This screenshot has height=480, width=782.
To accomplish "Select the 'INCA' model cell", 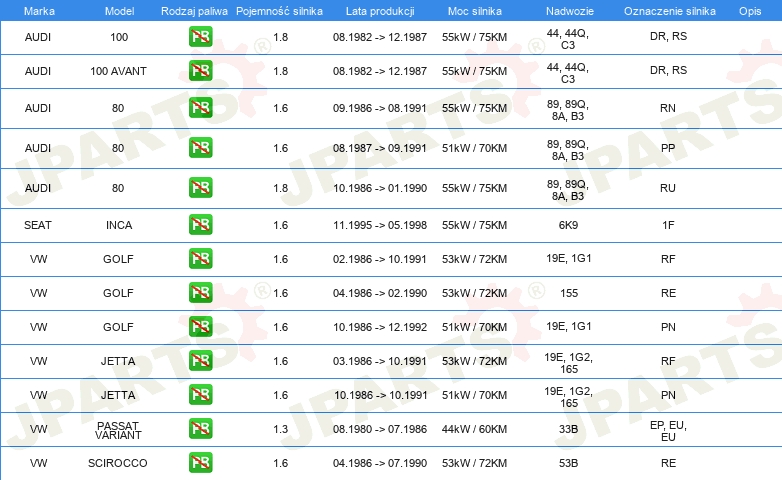I will tap(119, 225).
